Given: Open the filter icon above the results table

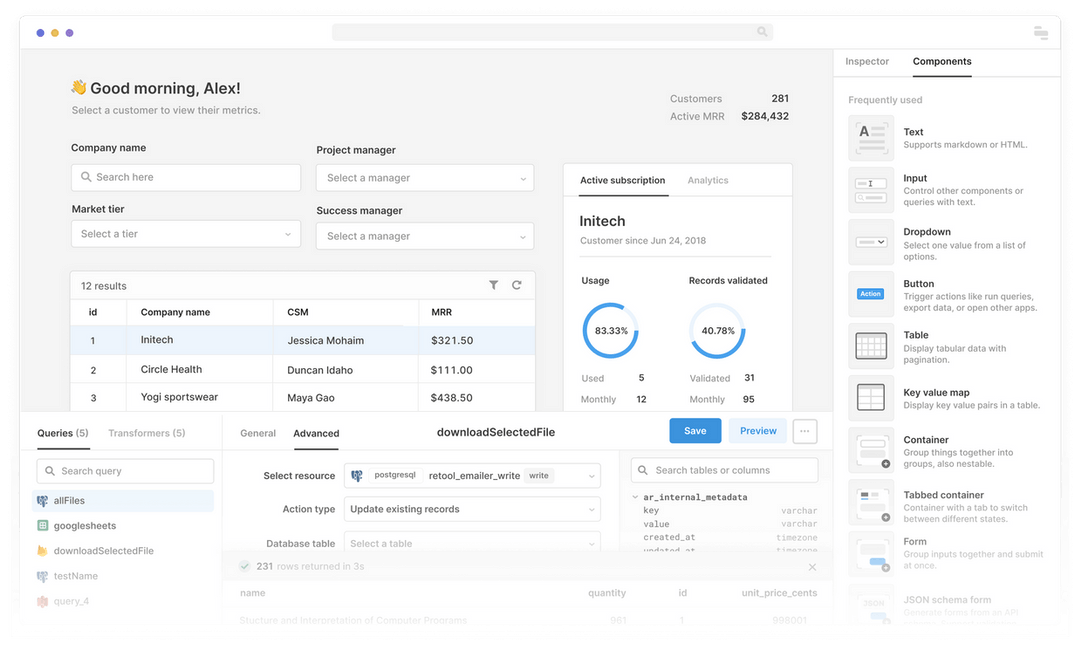Looking at the screenshot, I should [493, 285].
